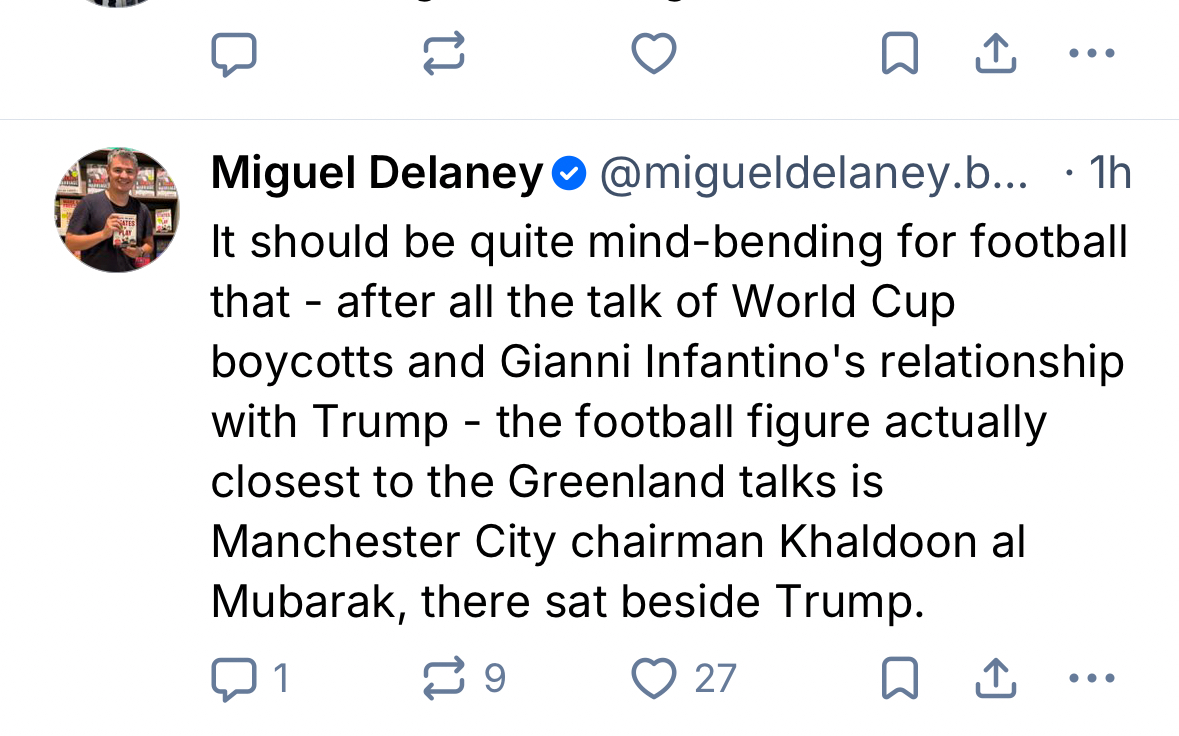Click the blue verified badge
Image resolution: width=1179 pixels, height=736 pixels.
click(x=570, y=175)
